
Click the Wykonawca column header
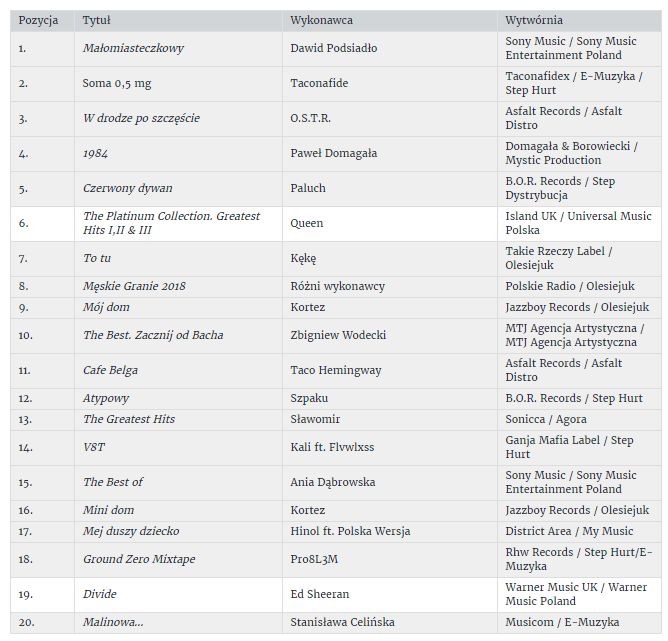coord(321,20)
